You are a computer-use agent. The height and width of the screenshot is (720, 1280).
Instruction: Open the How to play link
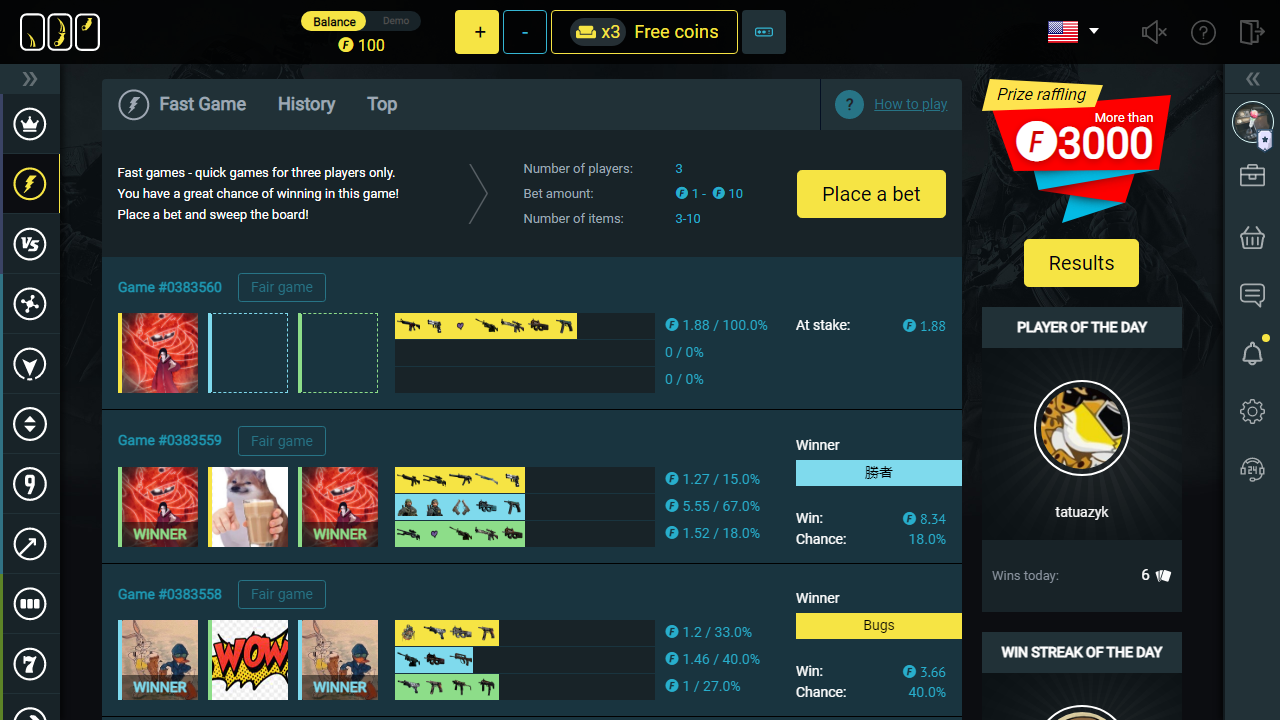[x=910, y=104]
